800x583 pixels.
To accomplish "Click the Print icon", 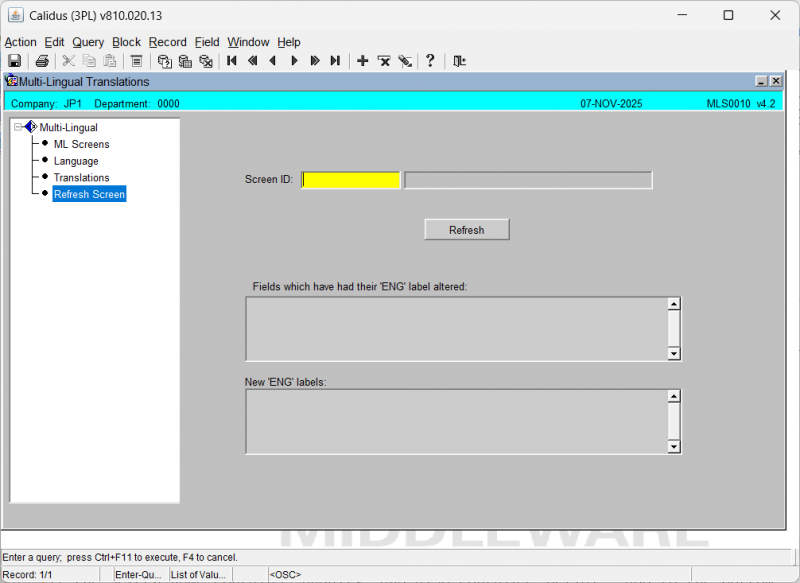I will tap(40, 61).
